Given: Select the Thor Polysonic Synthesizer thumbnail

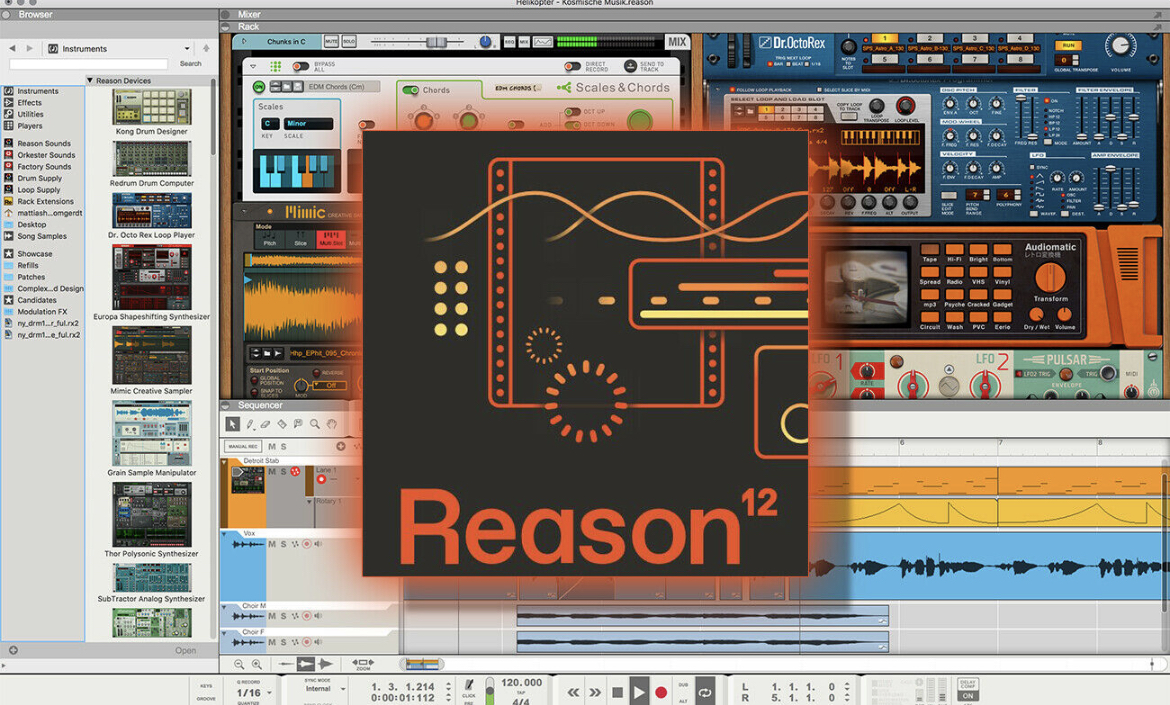Looking at the screenshot, I should (x=151, y=515).
